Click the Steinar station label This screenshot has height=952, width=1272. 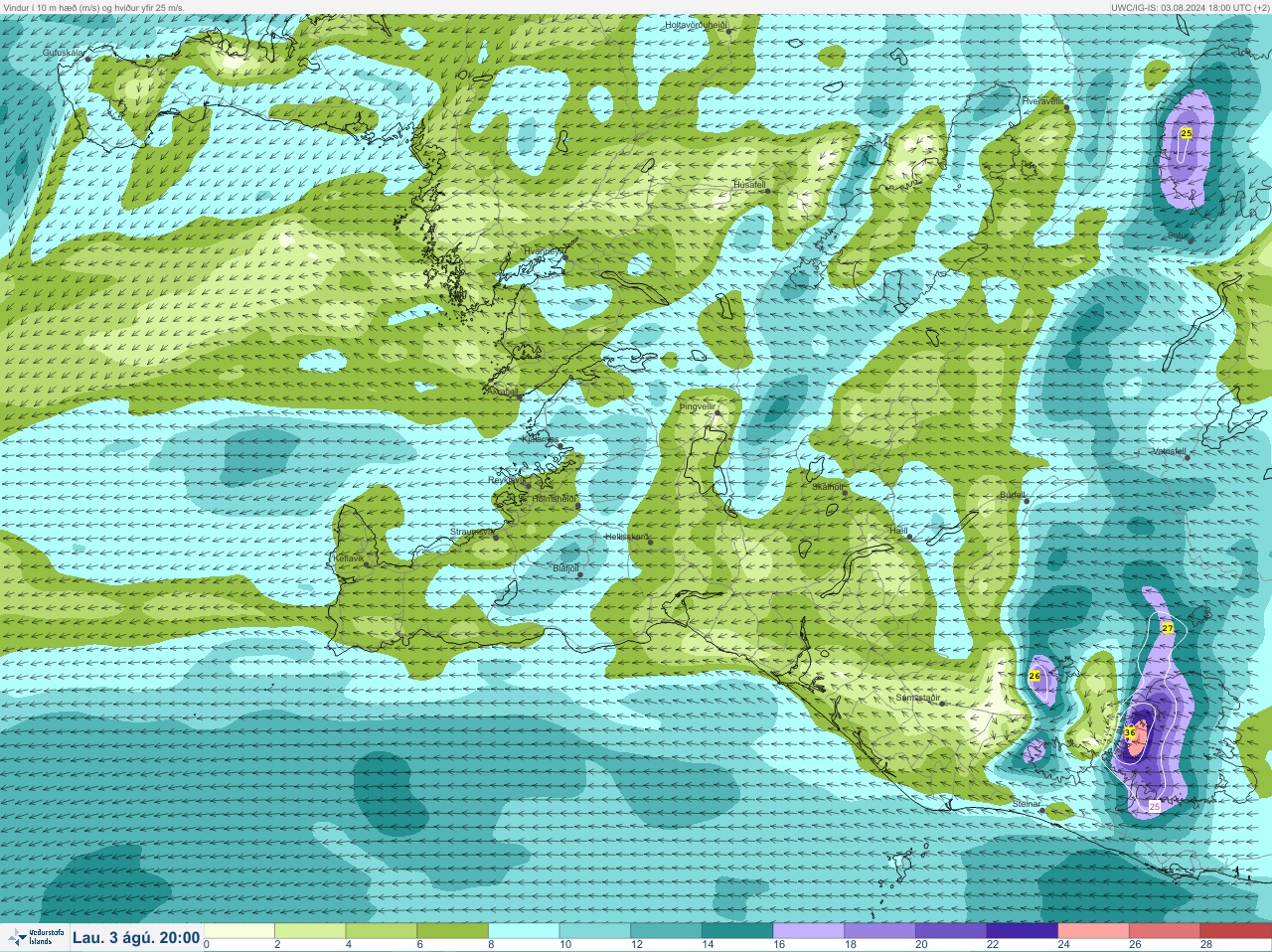pyautogui.click(x=1027, y=803)
